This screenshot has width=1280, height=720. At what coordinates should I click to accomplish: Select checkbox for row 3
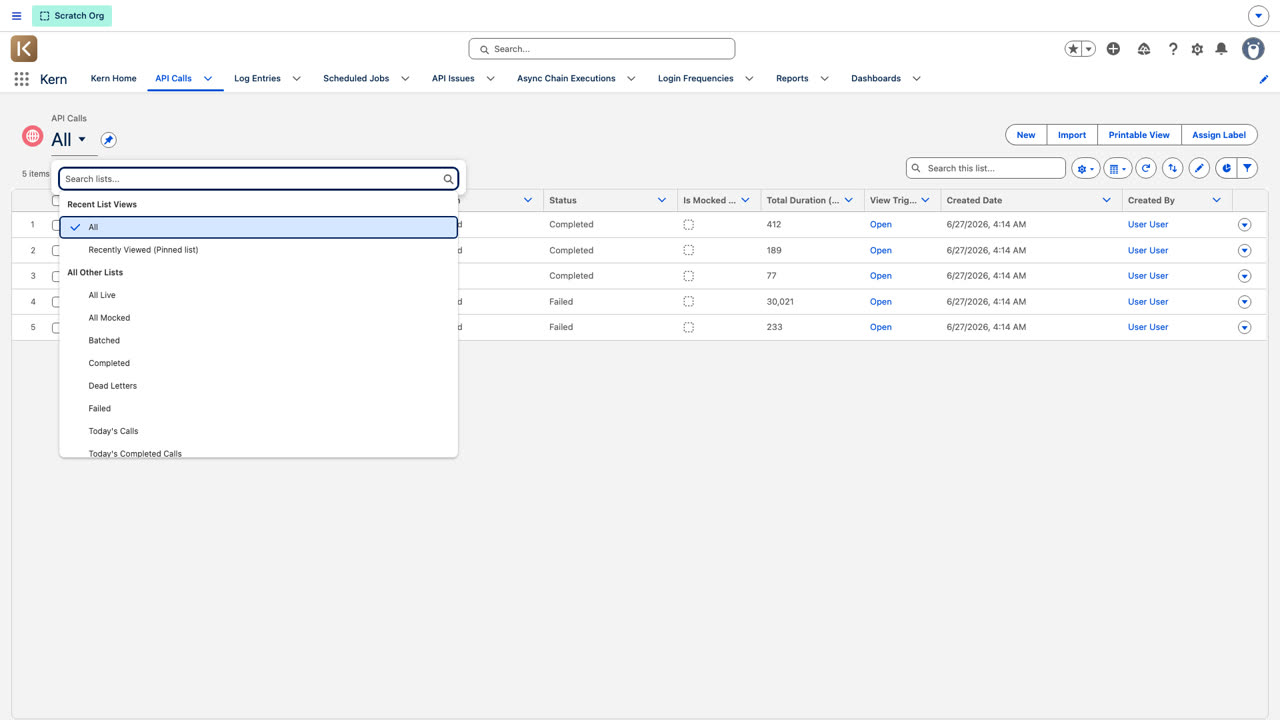(56, 276)
